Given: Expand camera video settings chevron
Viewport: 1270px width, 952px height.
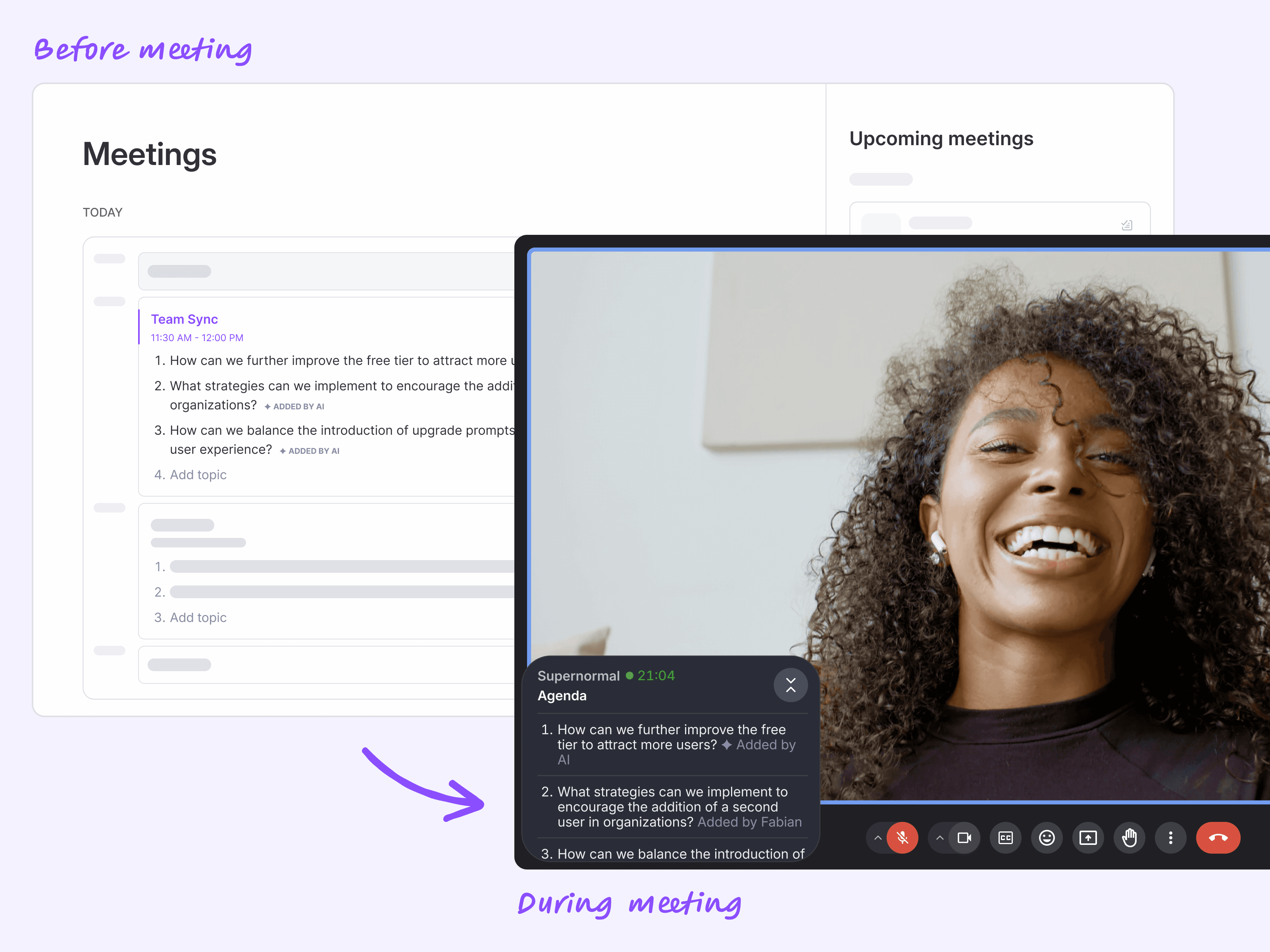Looking at the screenshot, I should [939, 838].
